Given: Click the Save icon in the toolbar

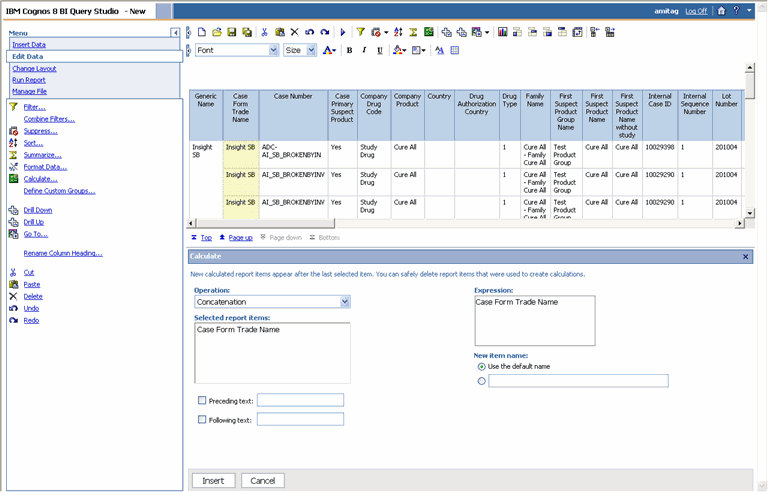Looking at the screenshot, I should point(232,32).
